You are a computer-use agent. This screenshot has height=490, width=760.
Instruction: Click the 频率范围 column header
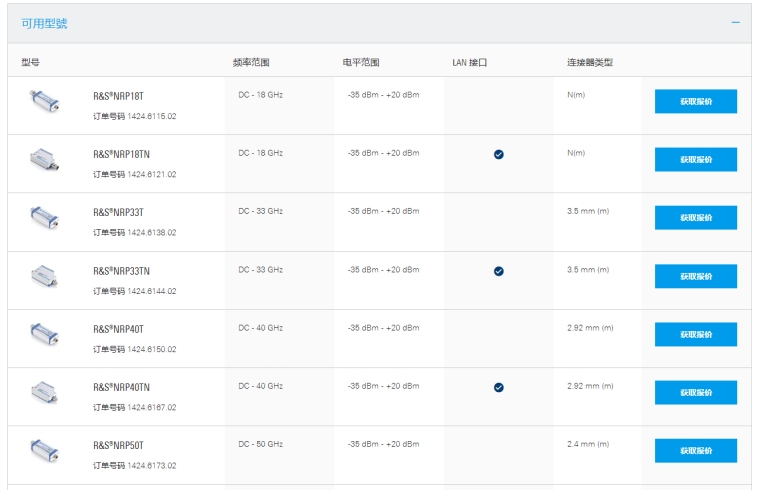(x=251, y=62)
